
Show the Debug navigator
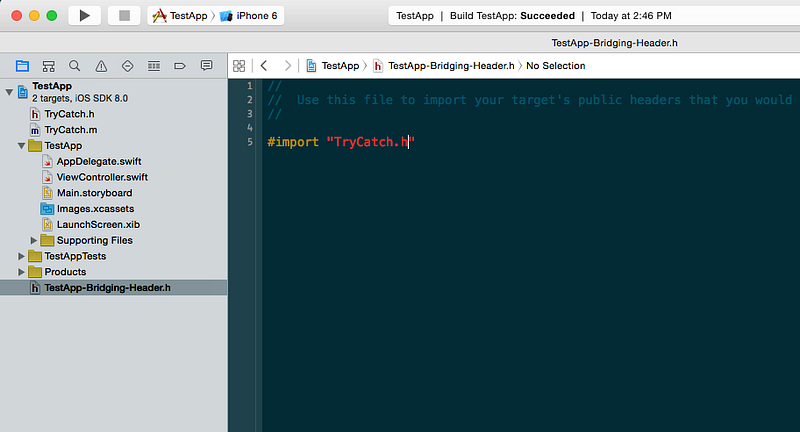(154, 66)
